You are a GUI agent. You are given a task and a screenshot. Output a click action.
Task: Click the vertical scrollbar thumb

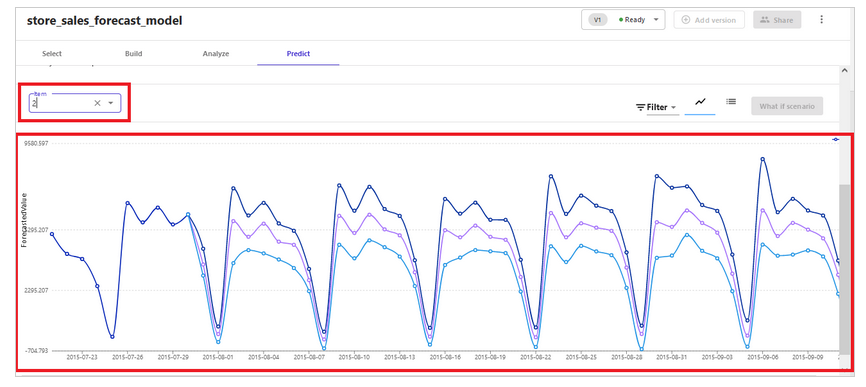point(844,269)
